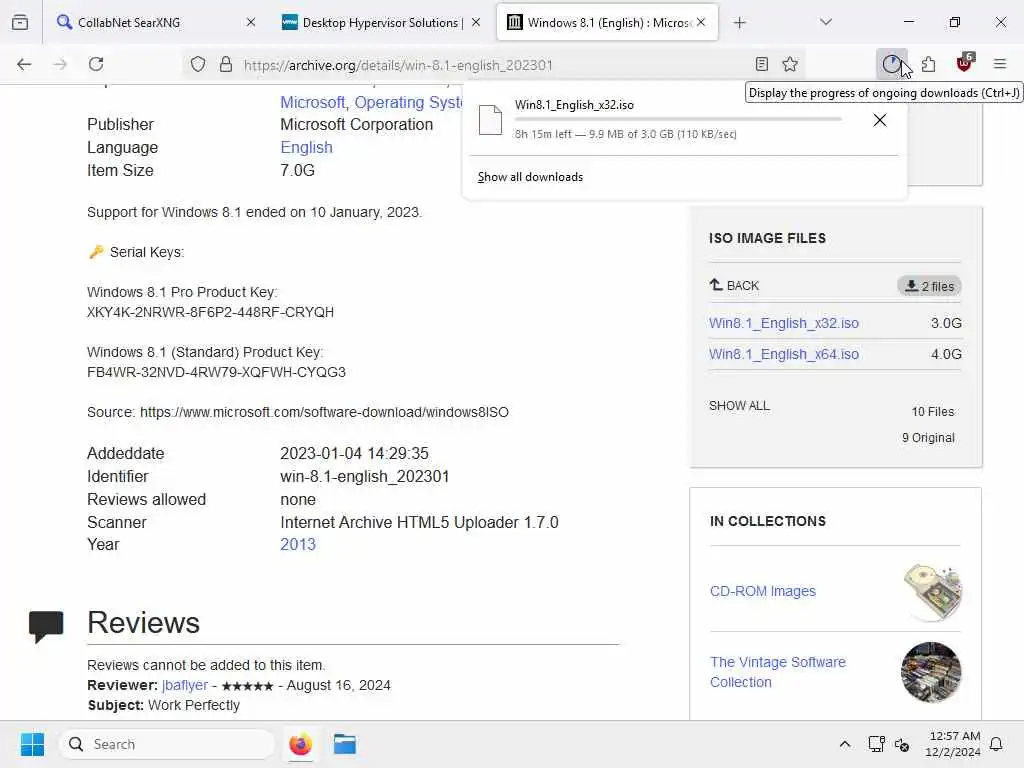Click the file icon of the downloading ISO
1024x768 pixels.
[490, 120]
